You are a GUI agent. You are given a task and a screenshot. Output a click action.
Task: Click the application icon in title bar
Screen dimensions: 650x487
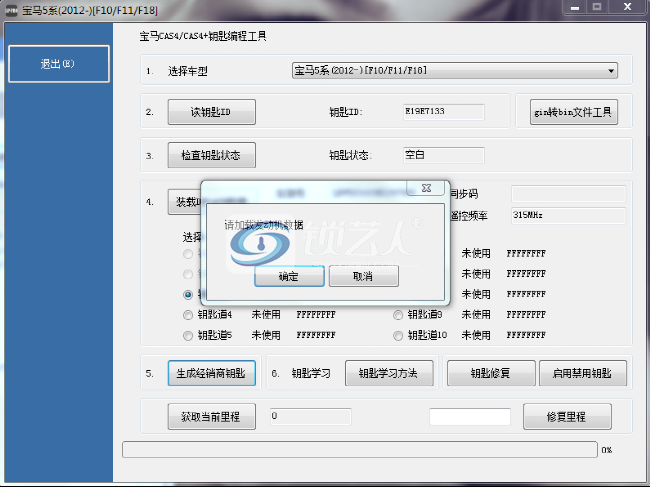[x=11, y=11]
